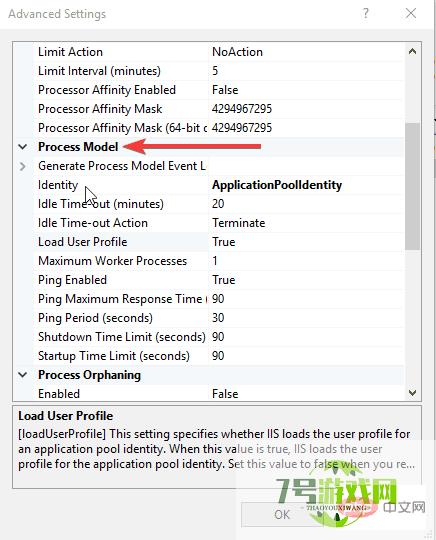This screenshot has height=540, width=436.
Task: Collapse the Process Model section
Action: 23,147
